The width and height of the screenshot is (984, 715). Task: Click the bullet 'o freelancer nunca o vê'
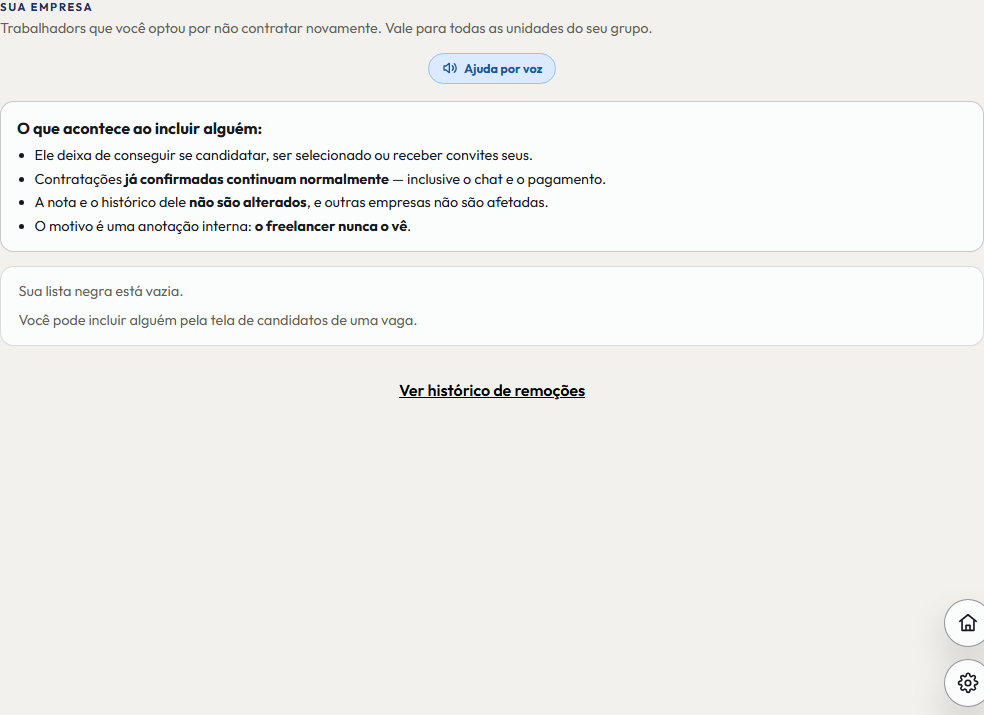pyautogui.click(x=223, y=226)
